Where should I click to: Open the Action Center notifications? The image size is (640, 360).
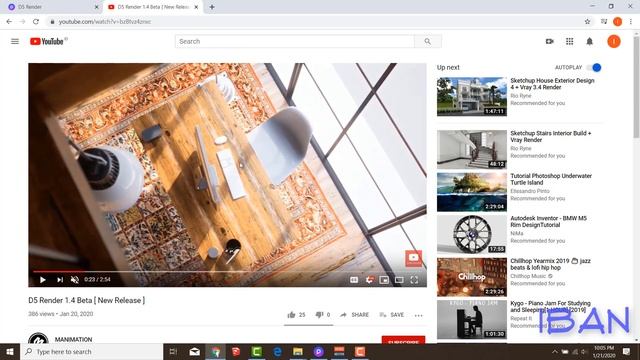tap(626, 351)
